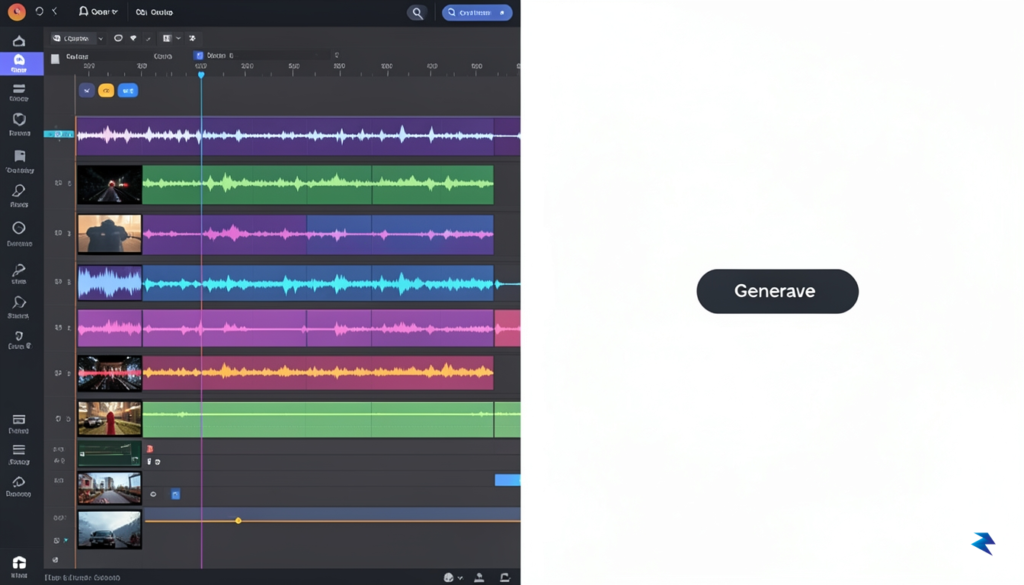
Task: Open the toolbar combo box dropdown
Action: [x=78, y=39]
